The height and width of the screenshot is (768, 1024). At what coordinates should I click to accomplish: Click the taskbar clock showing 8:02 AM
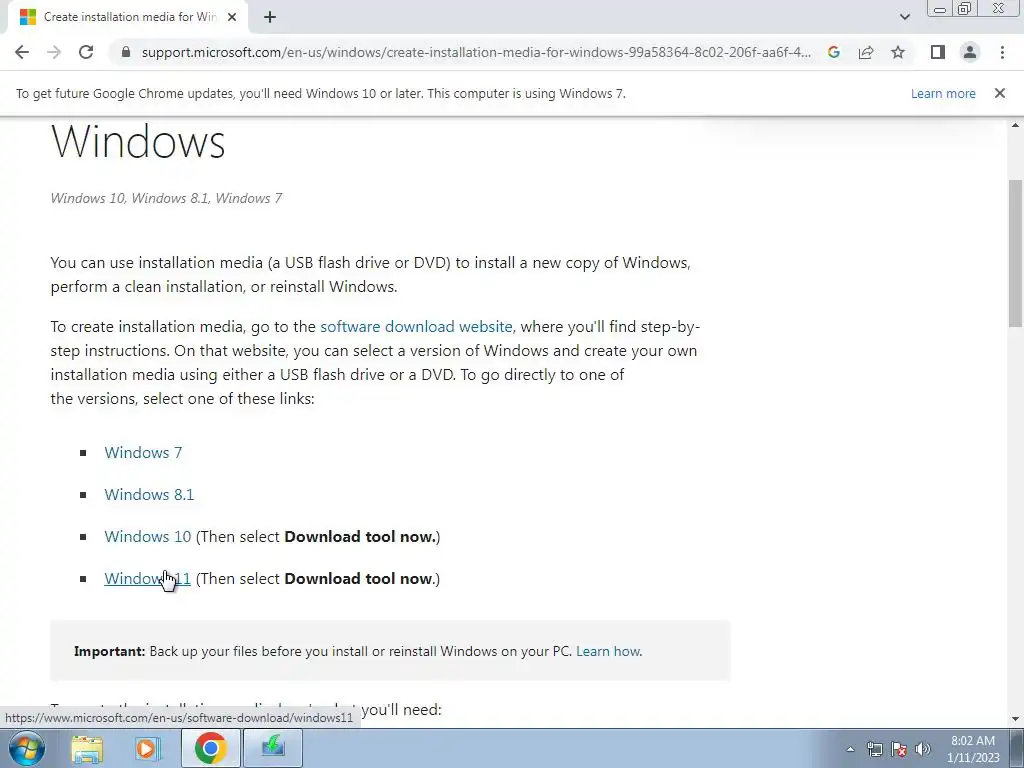point(972,749)
